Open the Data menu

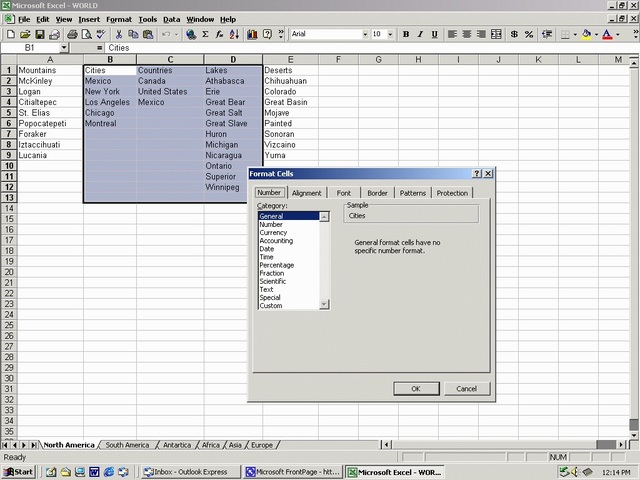pyautogui.click(x=171, y=19)
